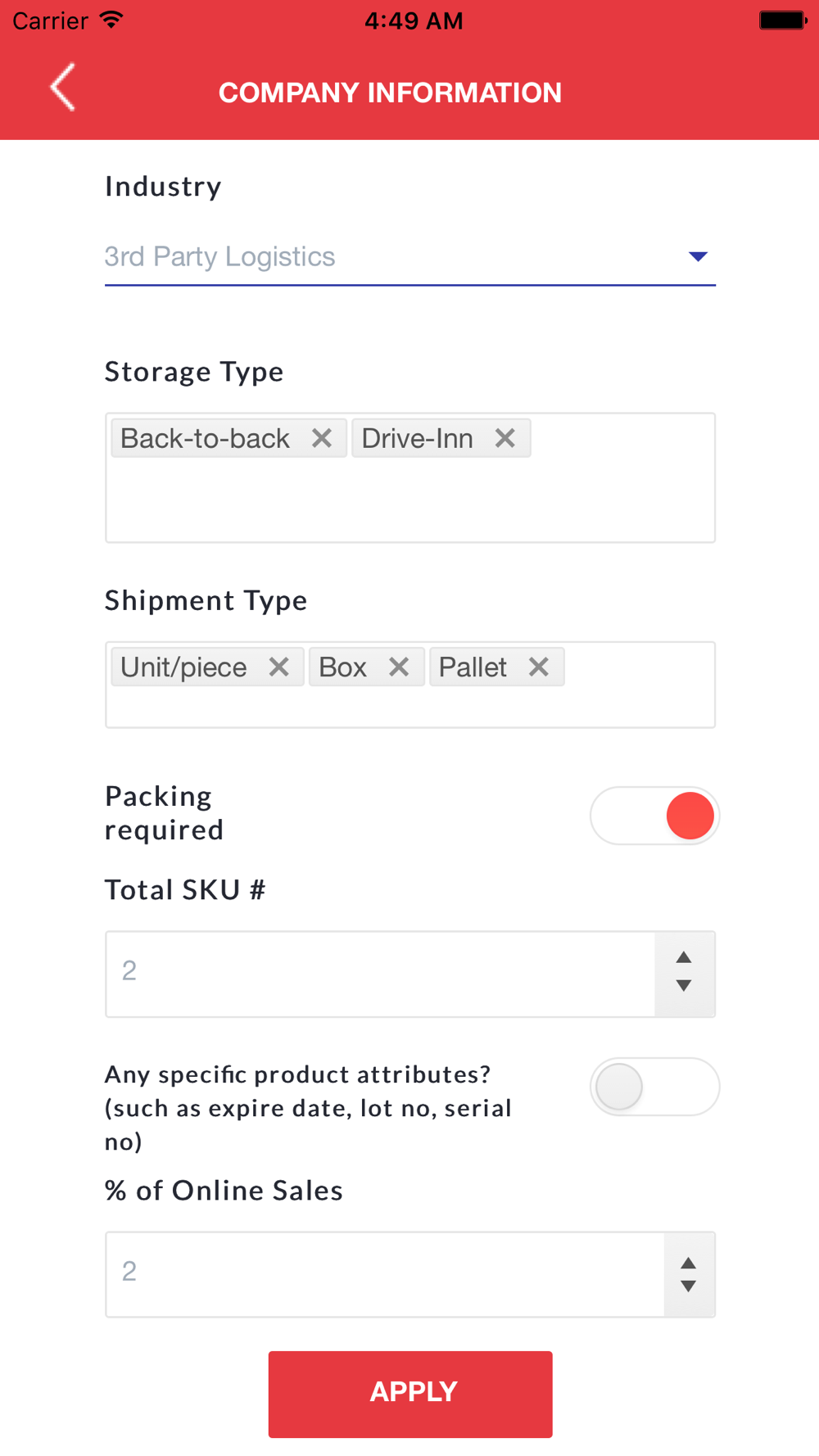
Task: Remove the Box shipment tag
Action: pos(399,667)
